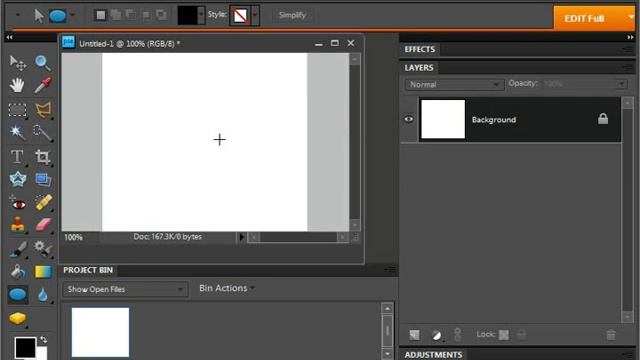Select the Ellipse shape tool in toolbox
Image resolution: width=640 pixels, height=360 pixels.
18,295
